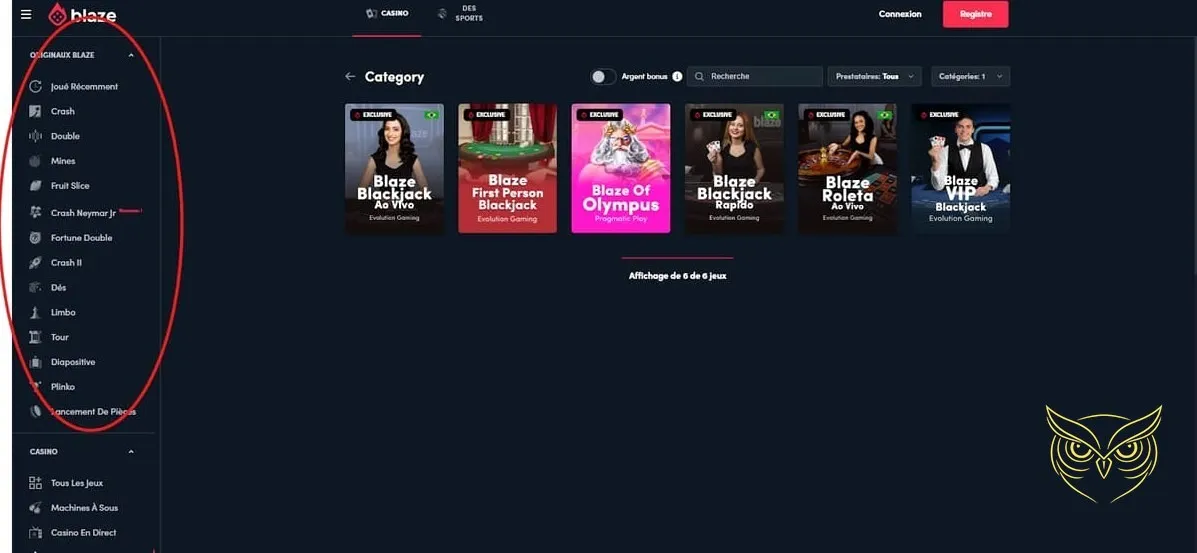Screen dimensions: 1197x553
Task: Open Tour in the sidebar
Action: point(60,337)
